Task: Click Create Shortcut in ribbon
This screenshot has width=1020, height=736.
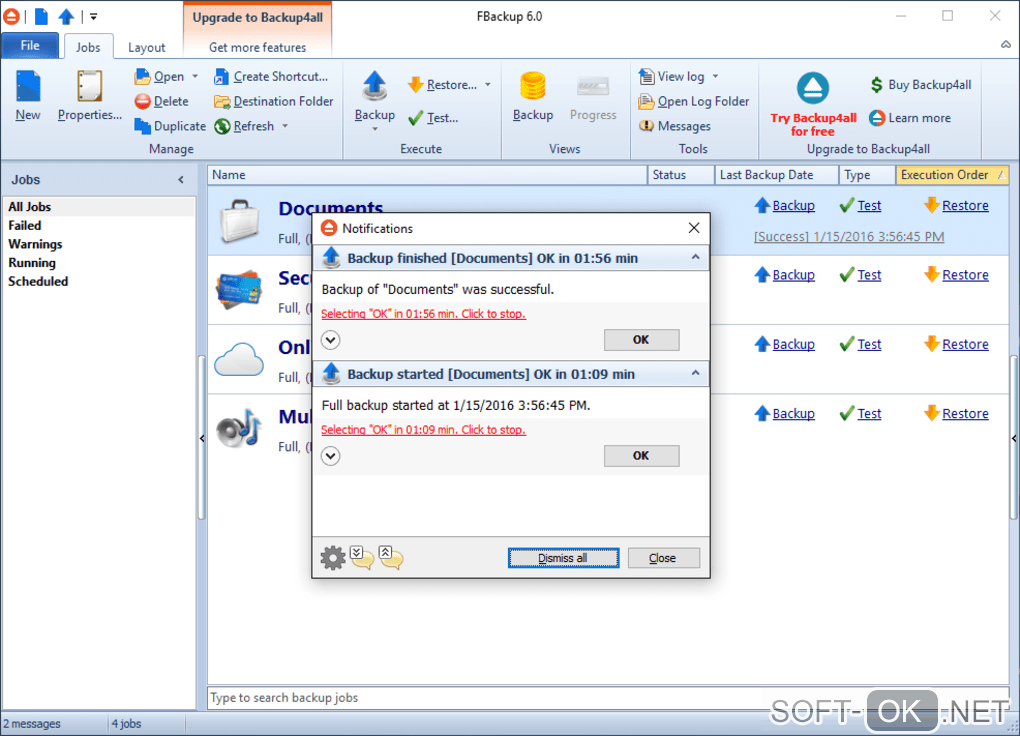Action: [271, 77]
